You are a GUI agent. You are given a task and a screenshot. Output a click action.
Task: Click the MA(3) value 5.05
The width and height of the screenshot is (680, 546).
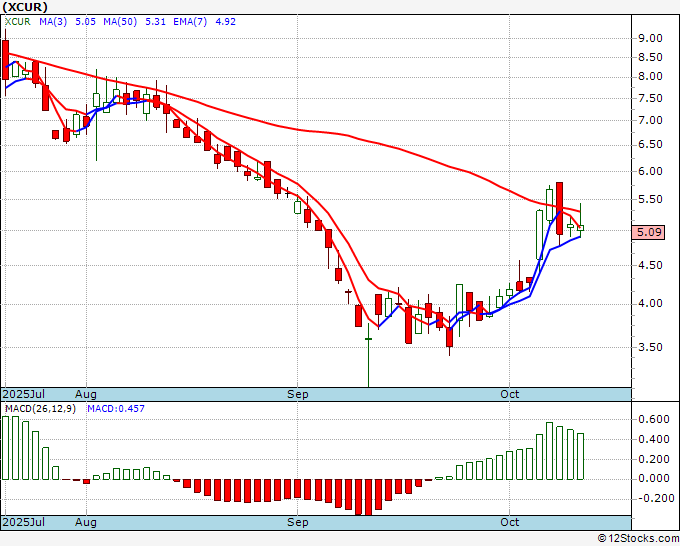click(x=85, y=22)
